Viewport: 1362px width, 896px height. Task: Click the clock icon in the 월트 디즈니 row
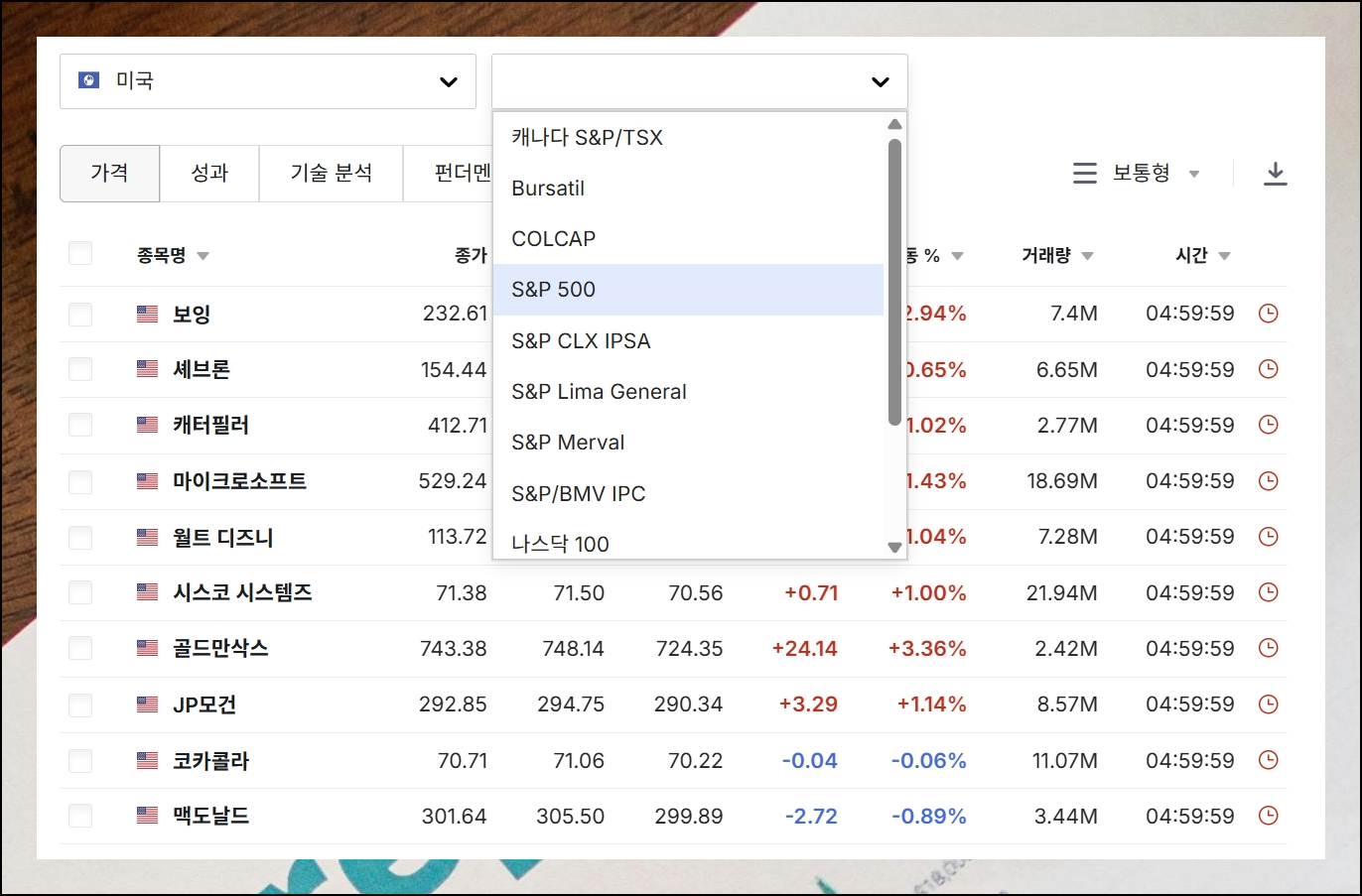pos(1268,537)
